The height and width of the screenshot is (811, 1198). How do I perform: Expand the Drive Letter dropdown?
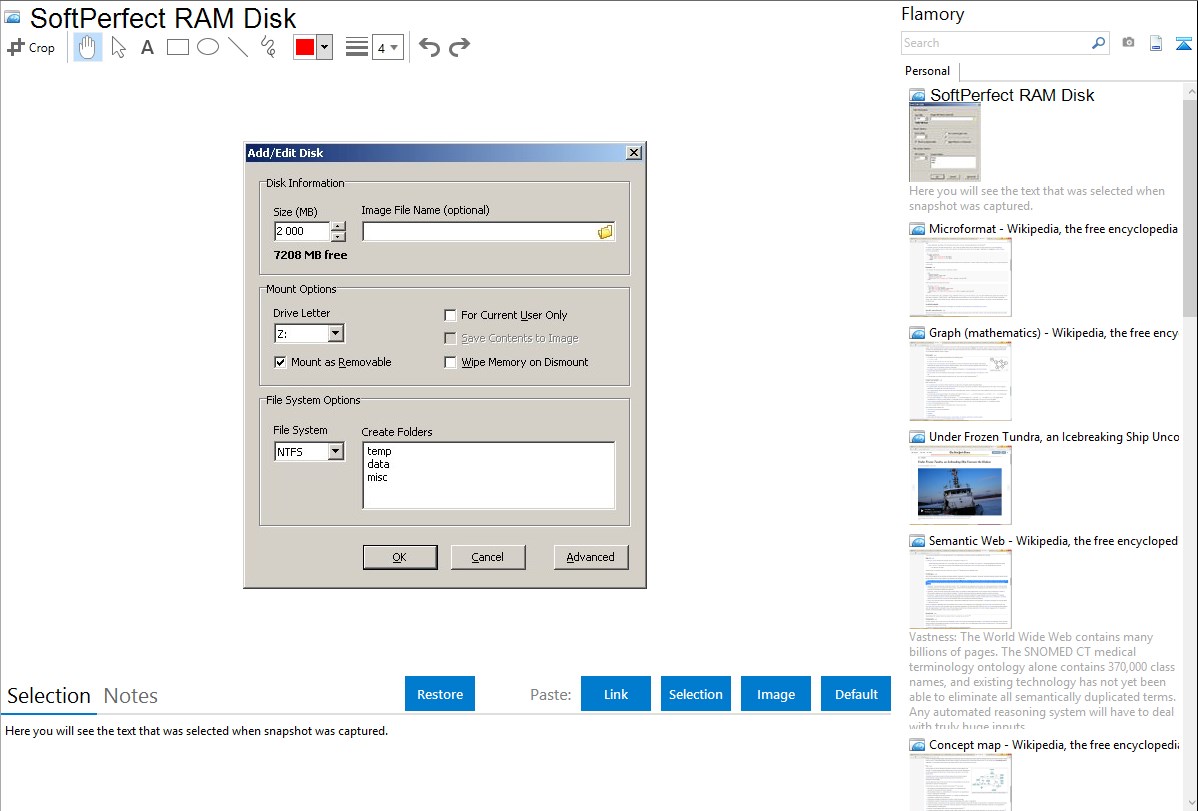click(335, 333)
